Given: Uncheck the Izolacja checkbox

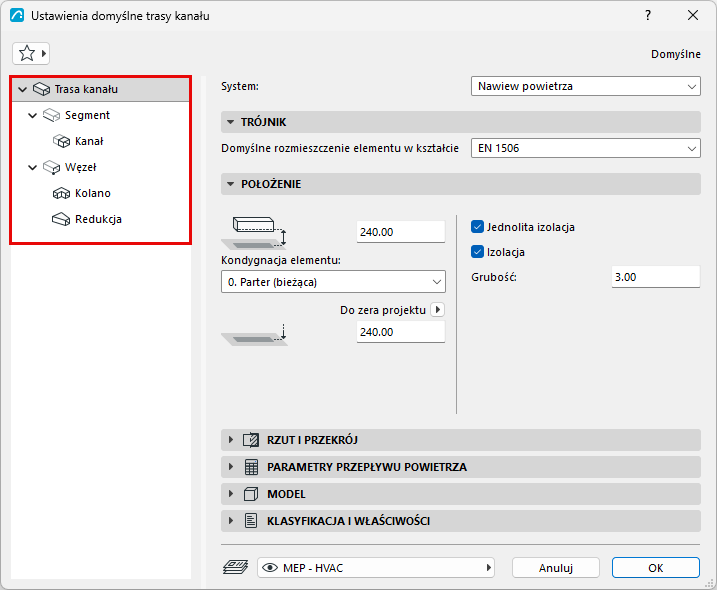Looking at the screenshot, I should point(477,252).
